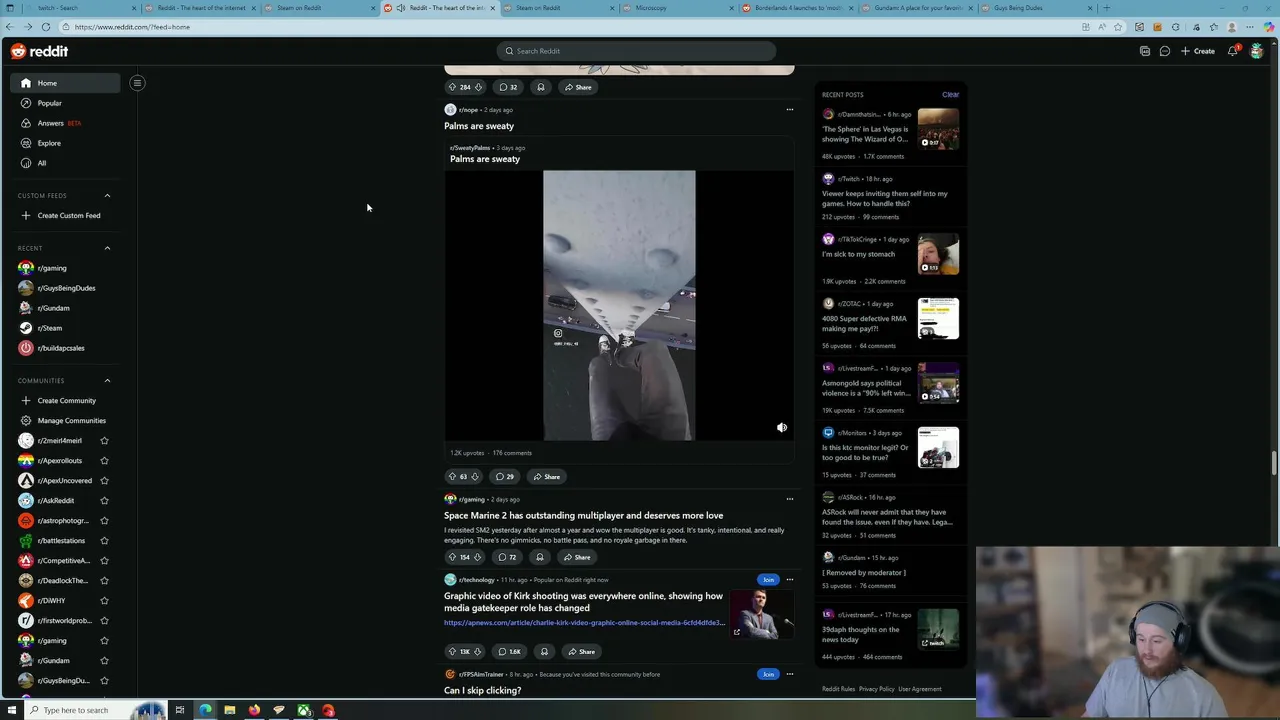The width and height of the screenshot is (1280, 720).
Task: Open the apnews.com article link
Action: [584, 623]
